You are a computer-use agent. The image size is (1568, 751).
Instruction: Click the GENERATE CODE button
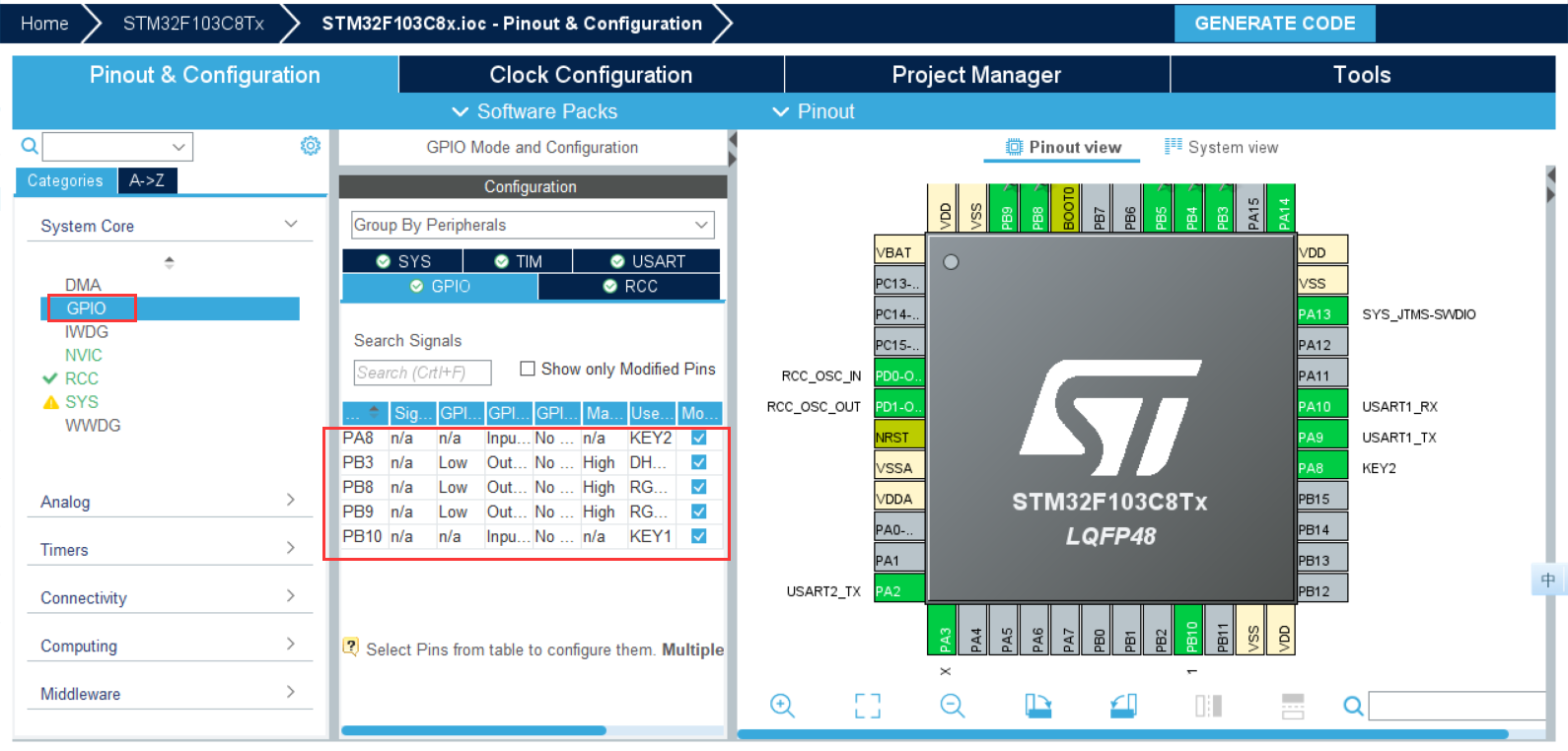tap(1274, 23)
